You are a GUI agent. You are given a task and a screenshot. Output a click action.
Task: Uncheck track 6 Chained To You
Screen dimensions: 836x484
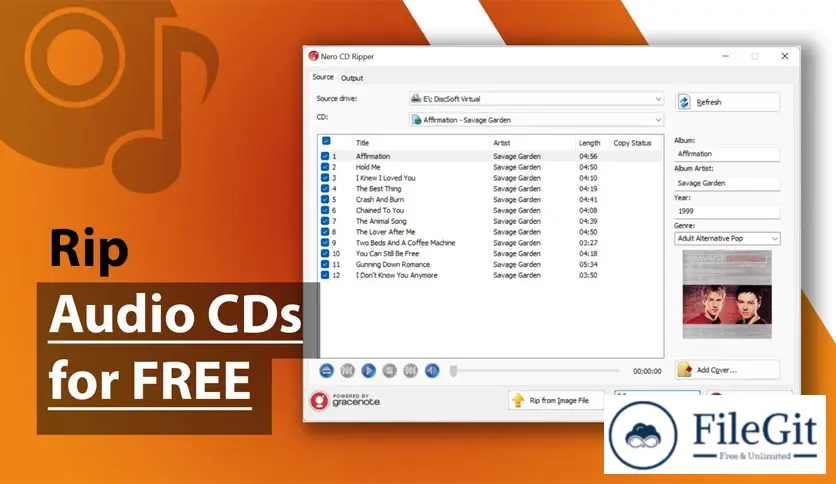pos(325,210)
